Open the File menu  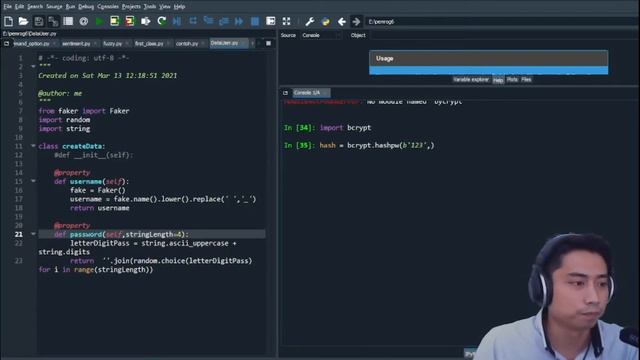[7, 7]
